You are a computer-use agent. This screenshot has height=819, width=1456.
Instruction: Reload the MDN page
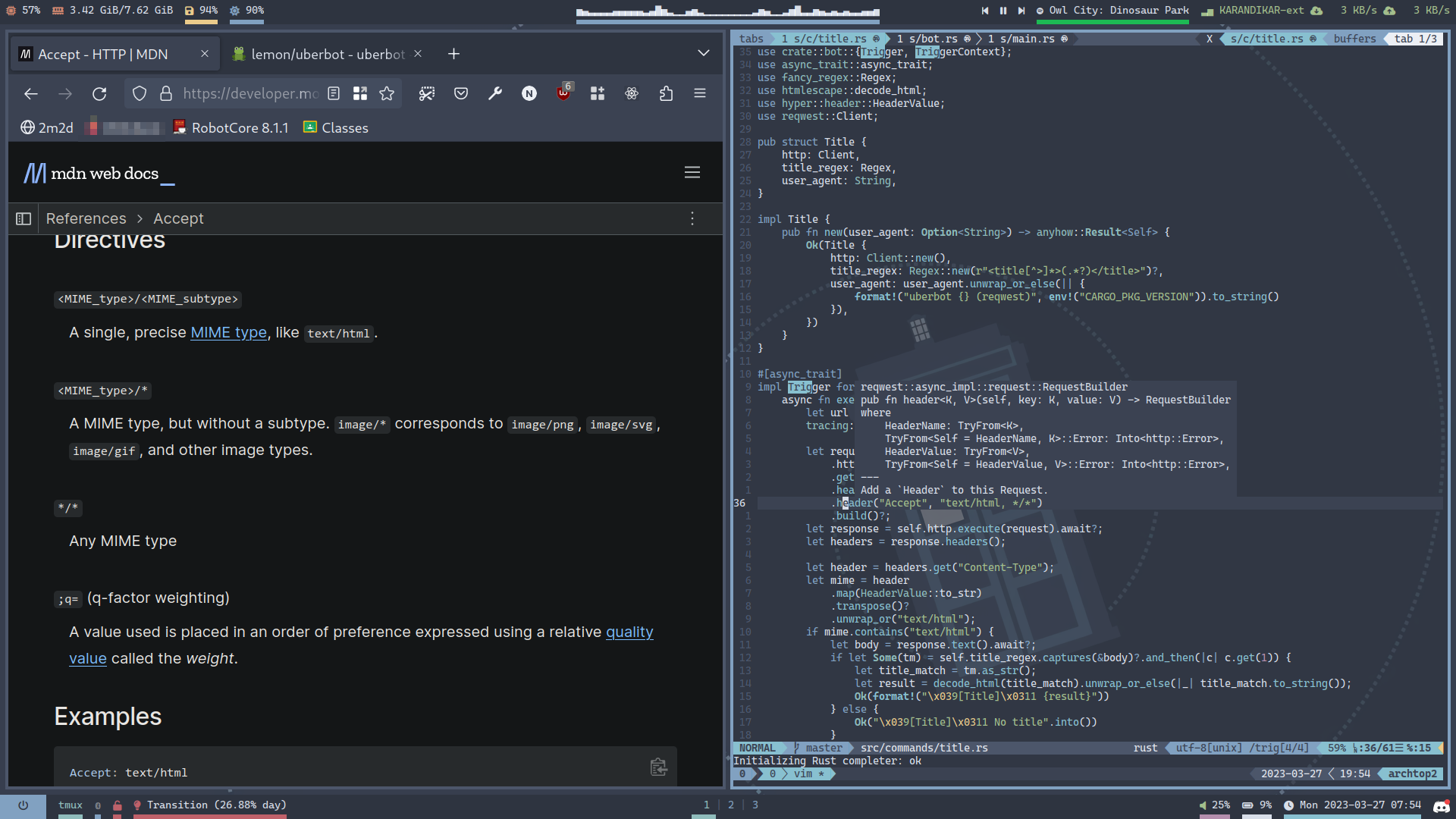click(x=99, y=93)
